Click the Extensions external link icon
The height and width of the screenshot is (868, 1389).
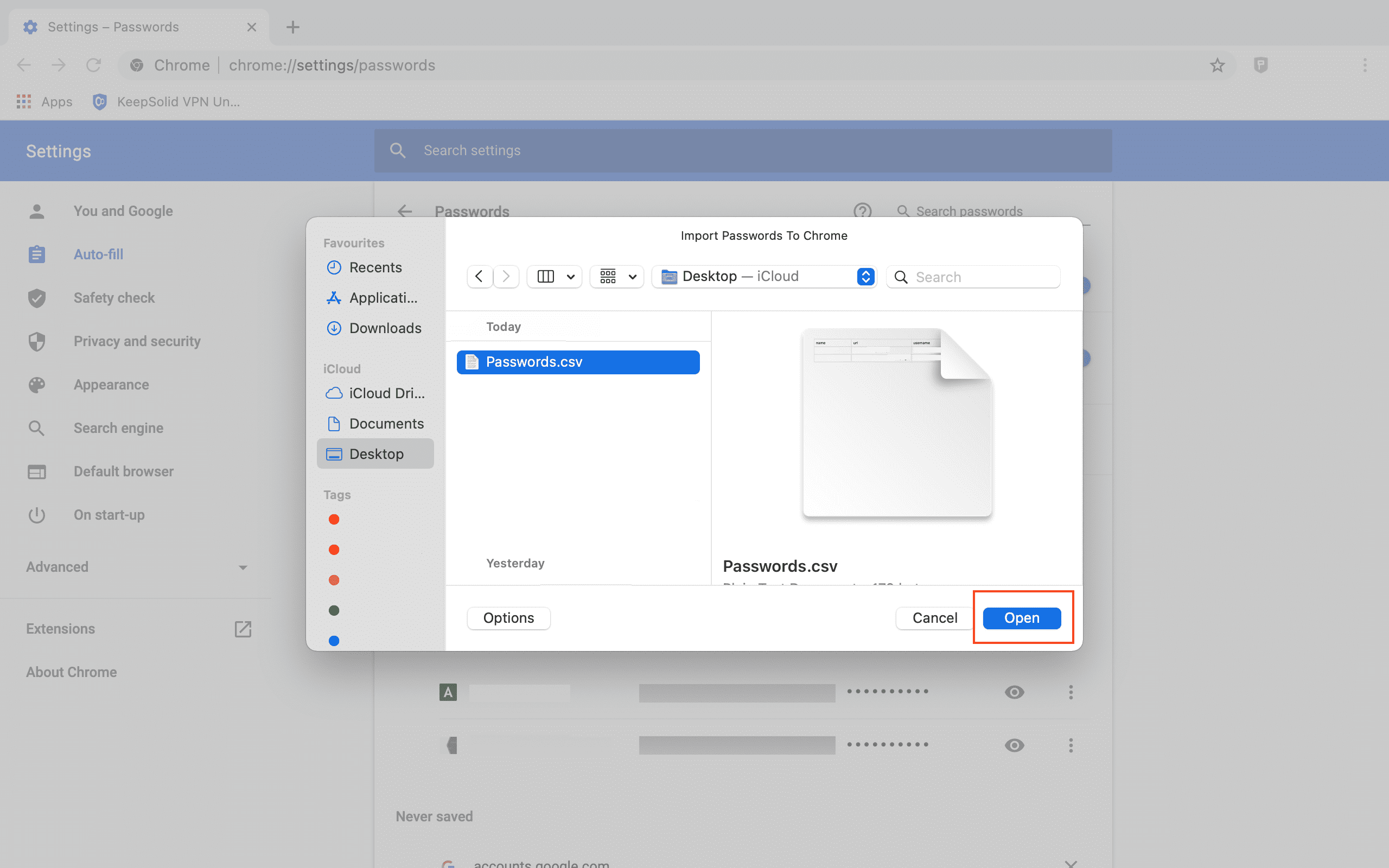(x=243, y=629)
